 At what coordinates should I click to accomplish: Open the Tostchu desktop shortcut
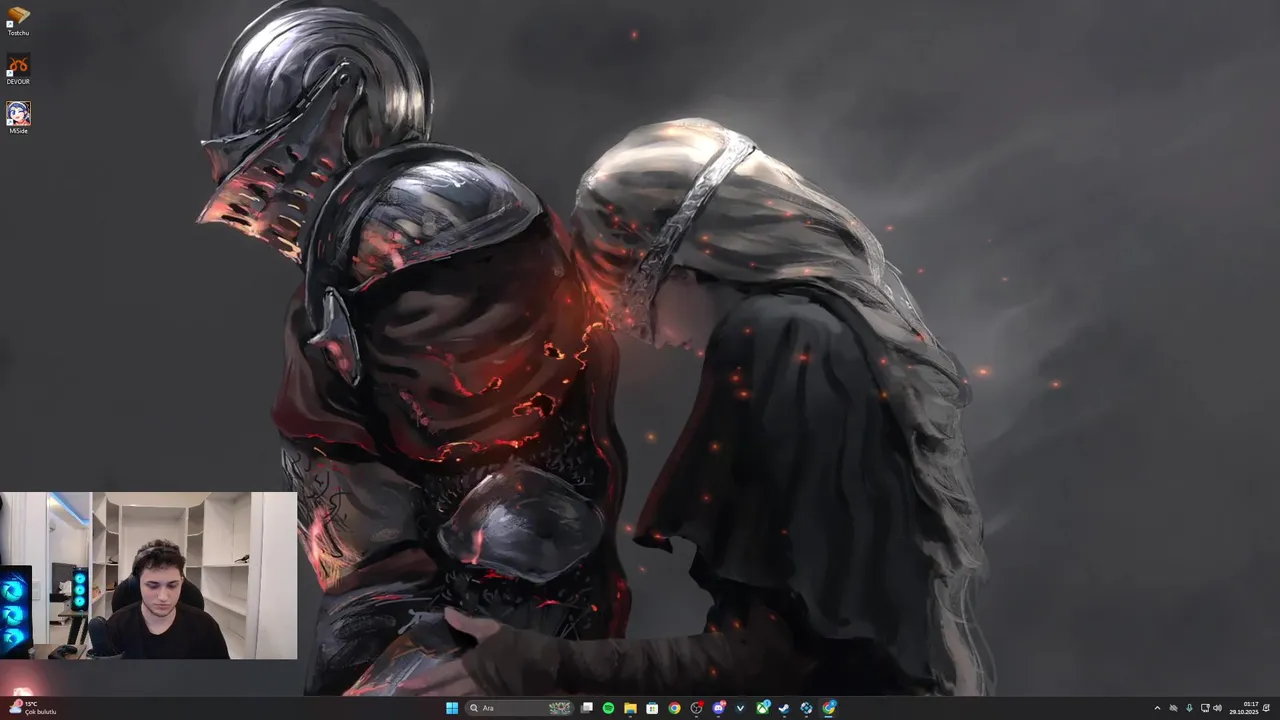[x=18, y=20]
